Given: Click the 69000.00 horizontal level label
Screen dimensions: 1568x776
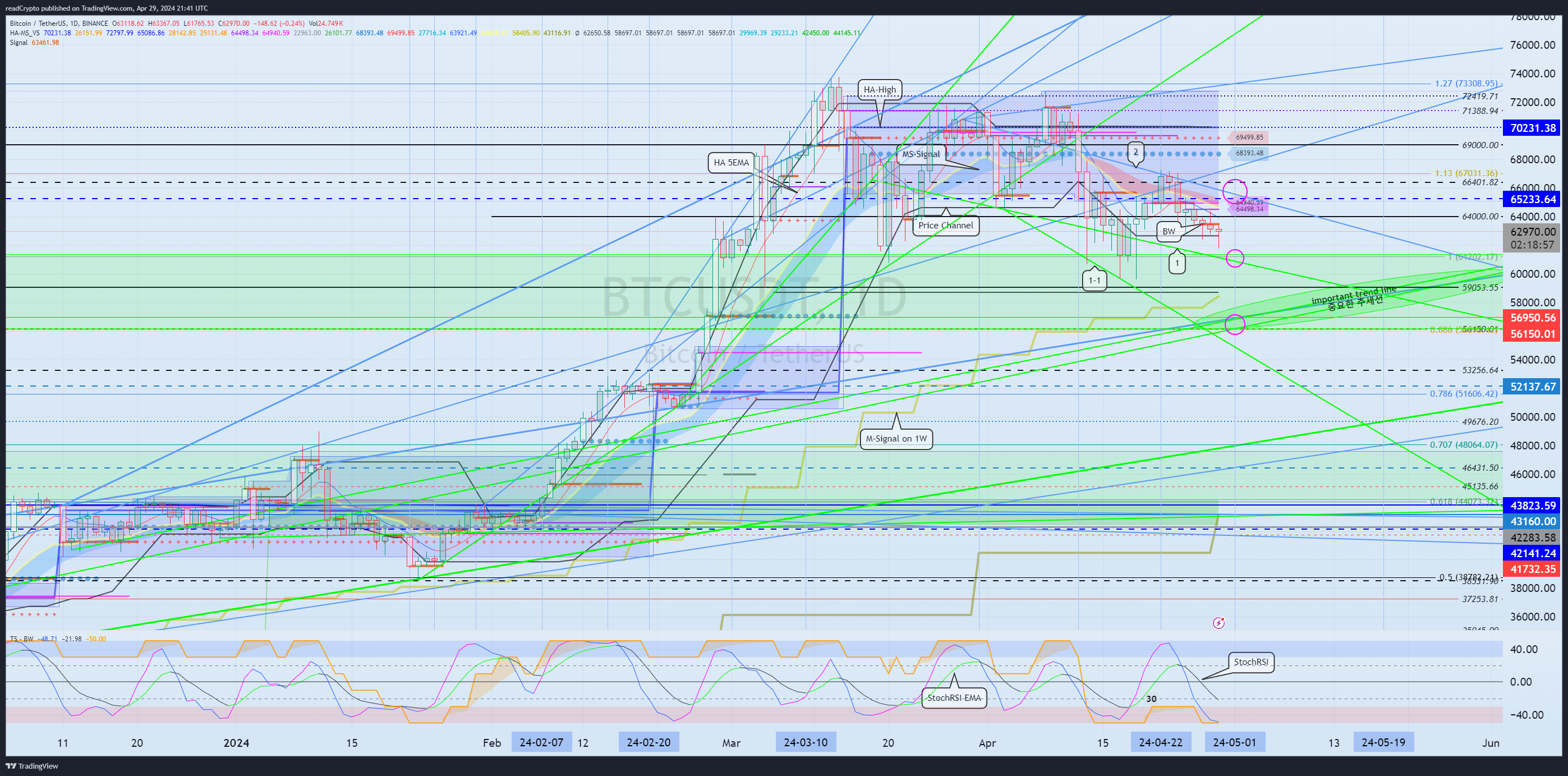Looking at the screenshot, I should (1480, 145).
